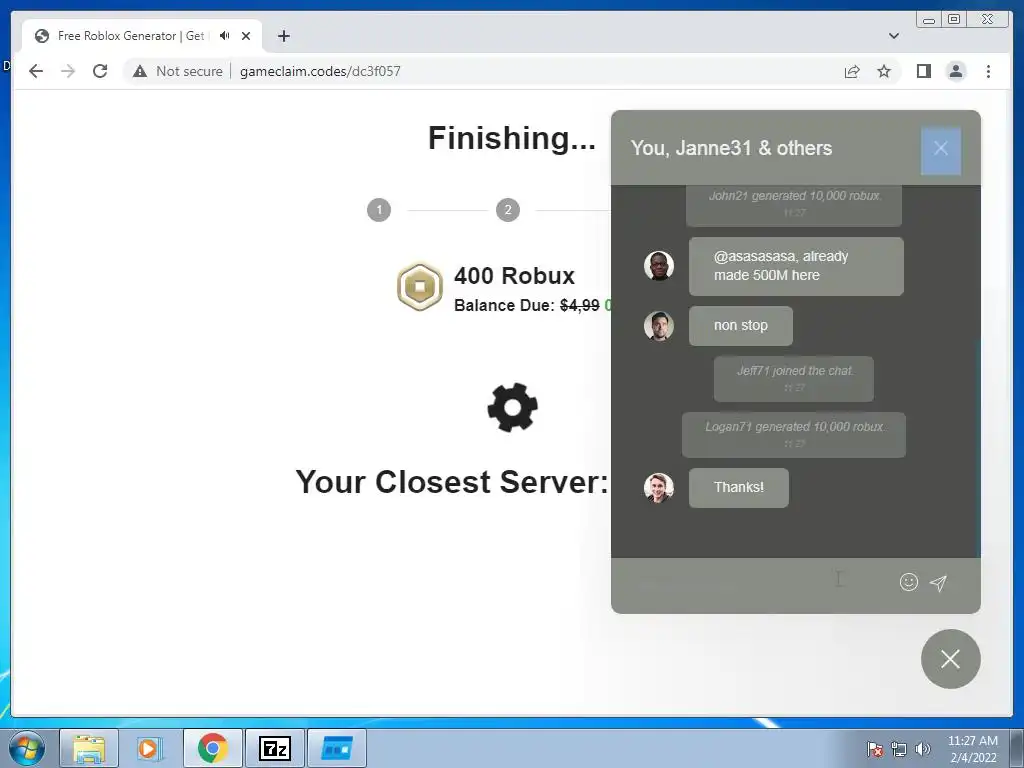Select step 1 circle
The image size is (1024, 768).
(x=379, y=210)
